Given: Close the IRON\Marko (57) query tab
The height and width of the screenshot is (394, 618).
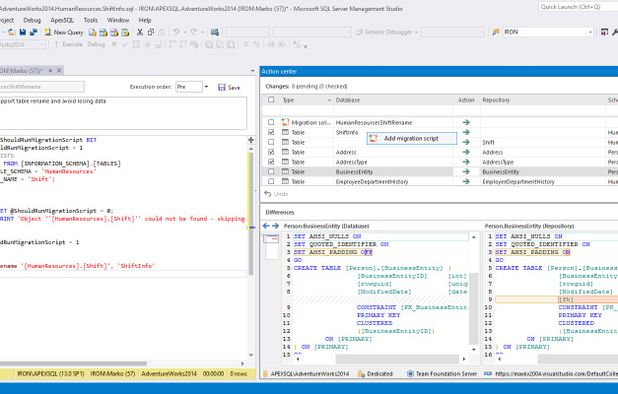Looking at the screenshot, I should tap(59, 71).
